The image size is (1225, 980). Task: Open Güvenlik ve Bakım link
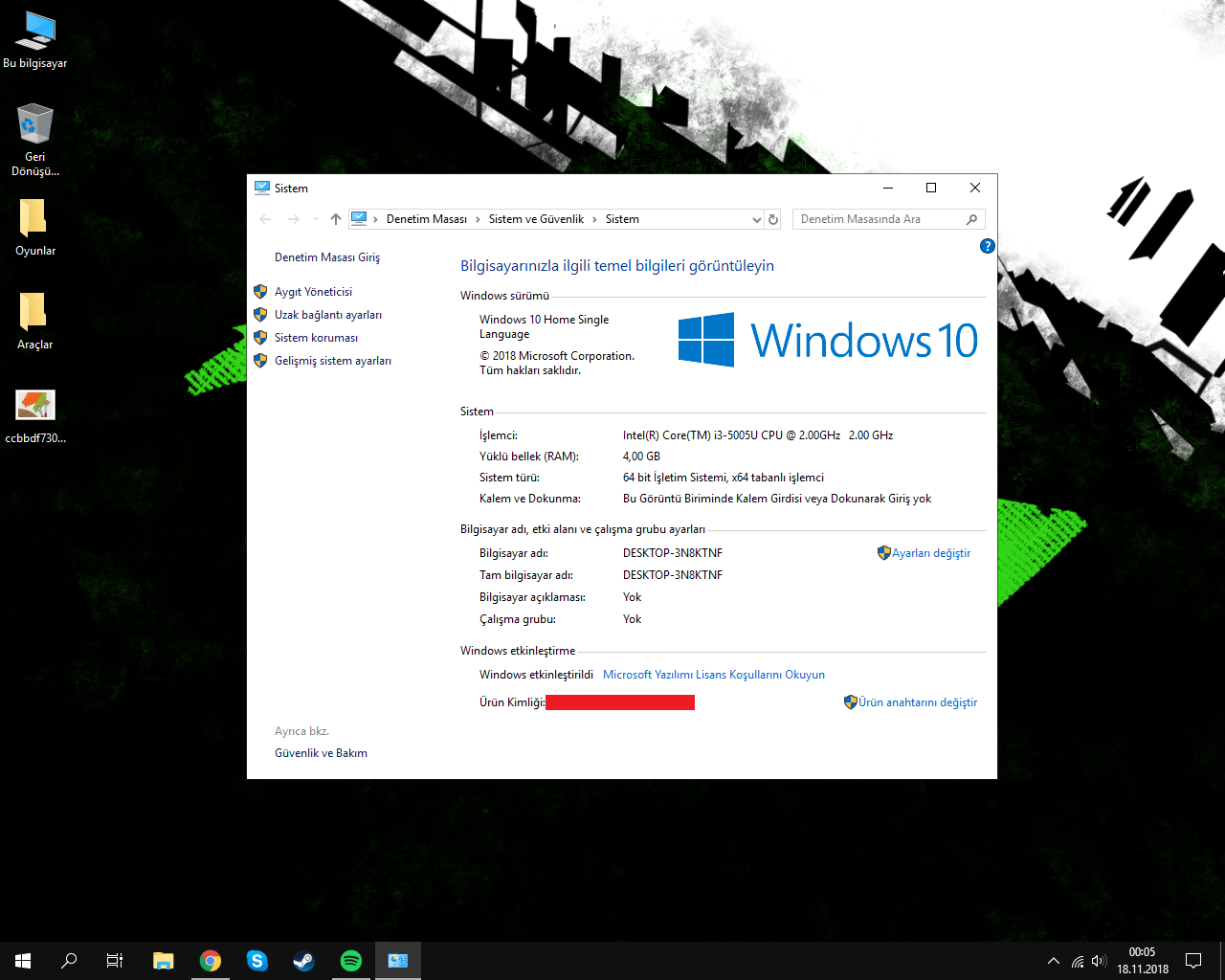click(321, 753)
